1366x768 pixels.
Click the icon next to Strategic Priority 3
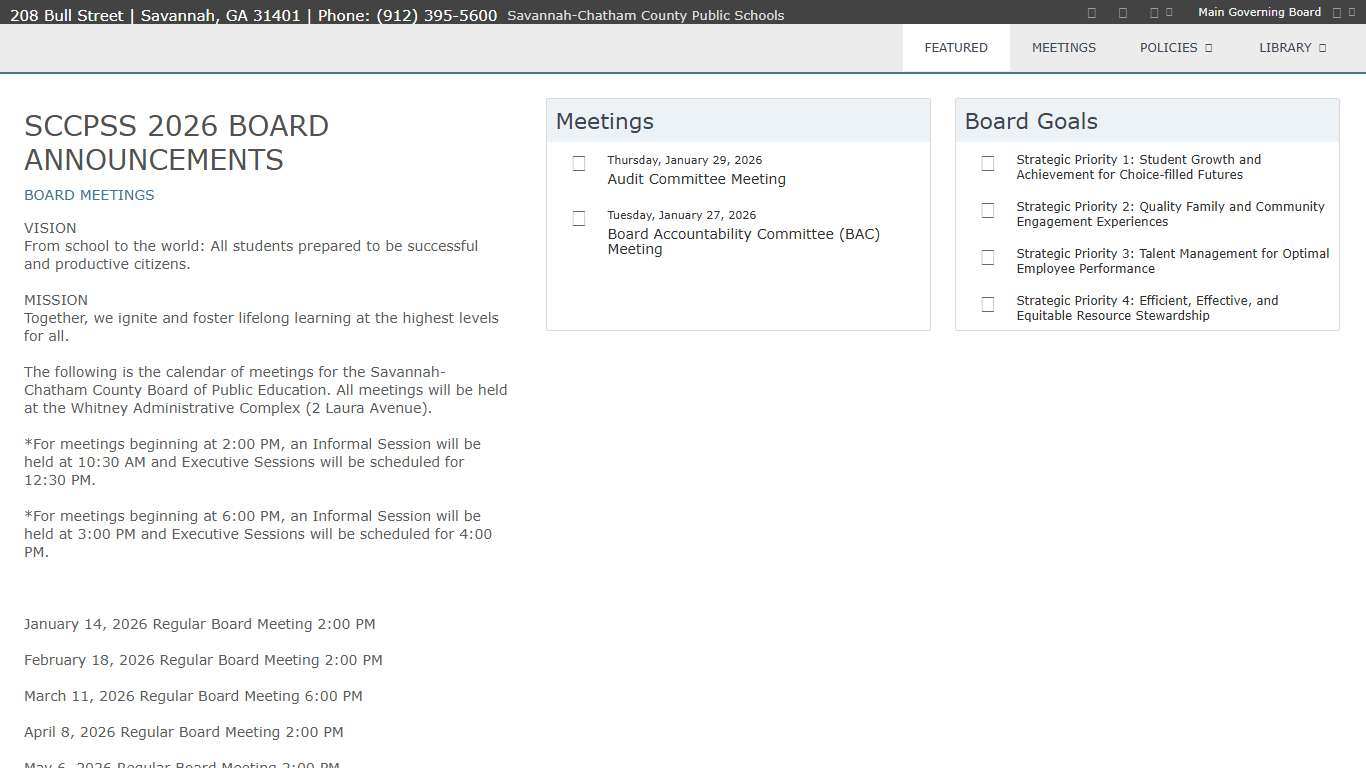coord(988,257)
